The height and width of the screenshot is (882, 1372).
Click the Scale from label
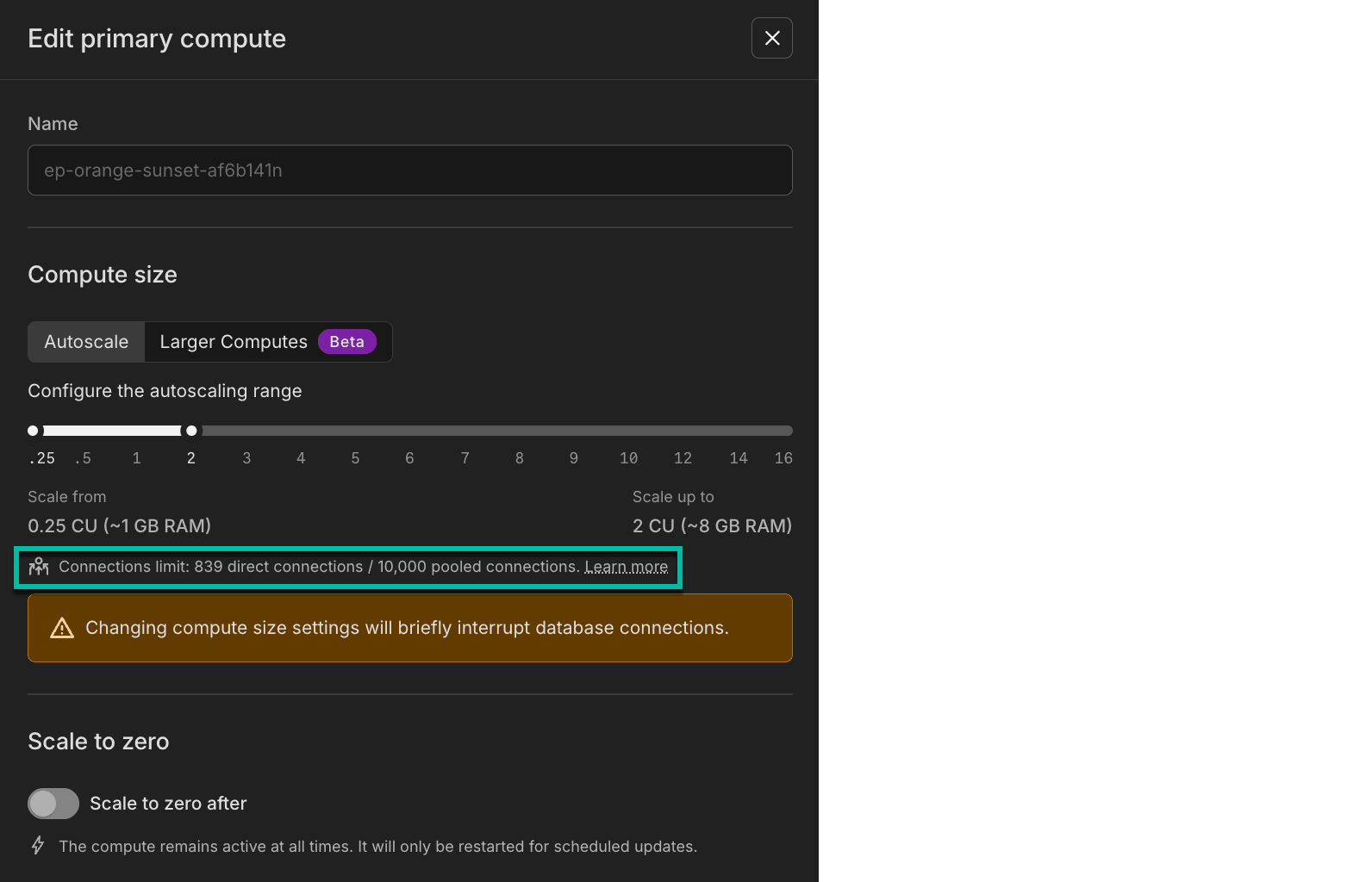pyautogui.click(x=67, y=497)
